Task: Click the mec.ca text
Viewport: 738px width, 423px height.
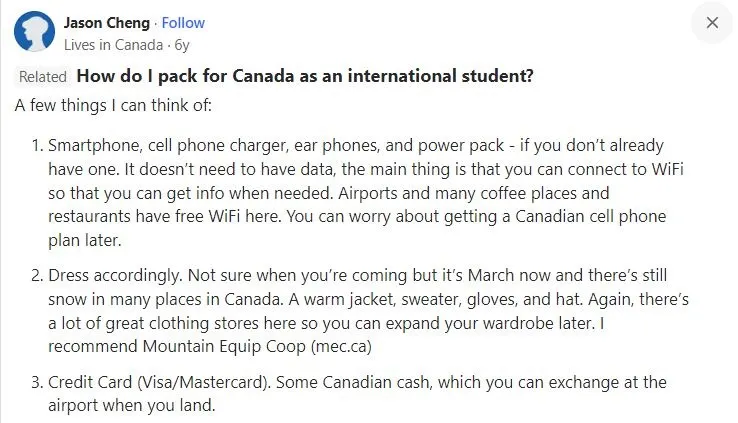Action: coord(341,347)
